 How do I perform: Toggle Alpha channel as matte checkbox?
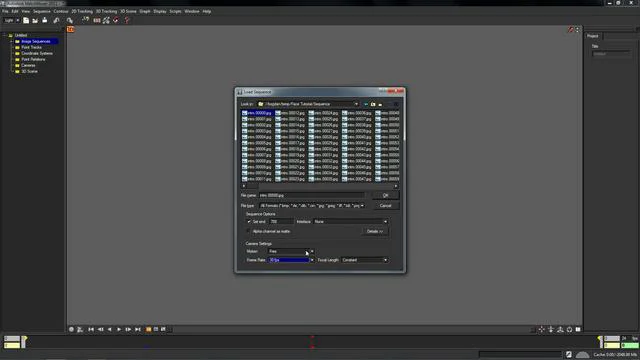(x=248, y=231)
